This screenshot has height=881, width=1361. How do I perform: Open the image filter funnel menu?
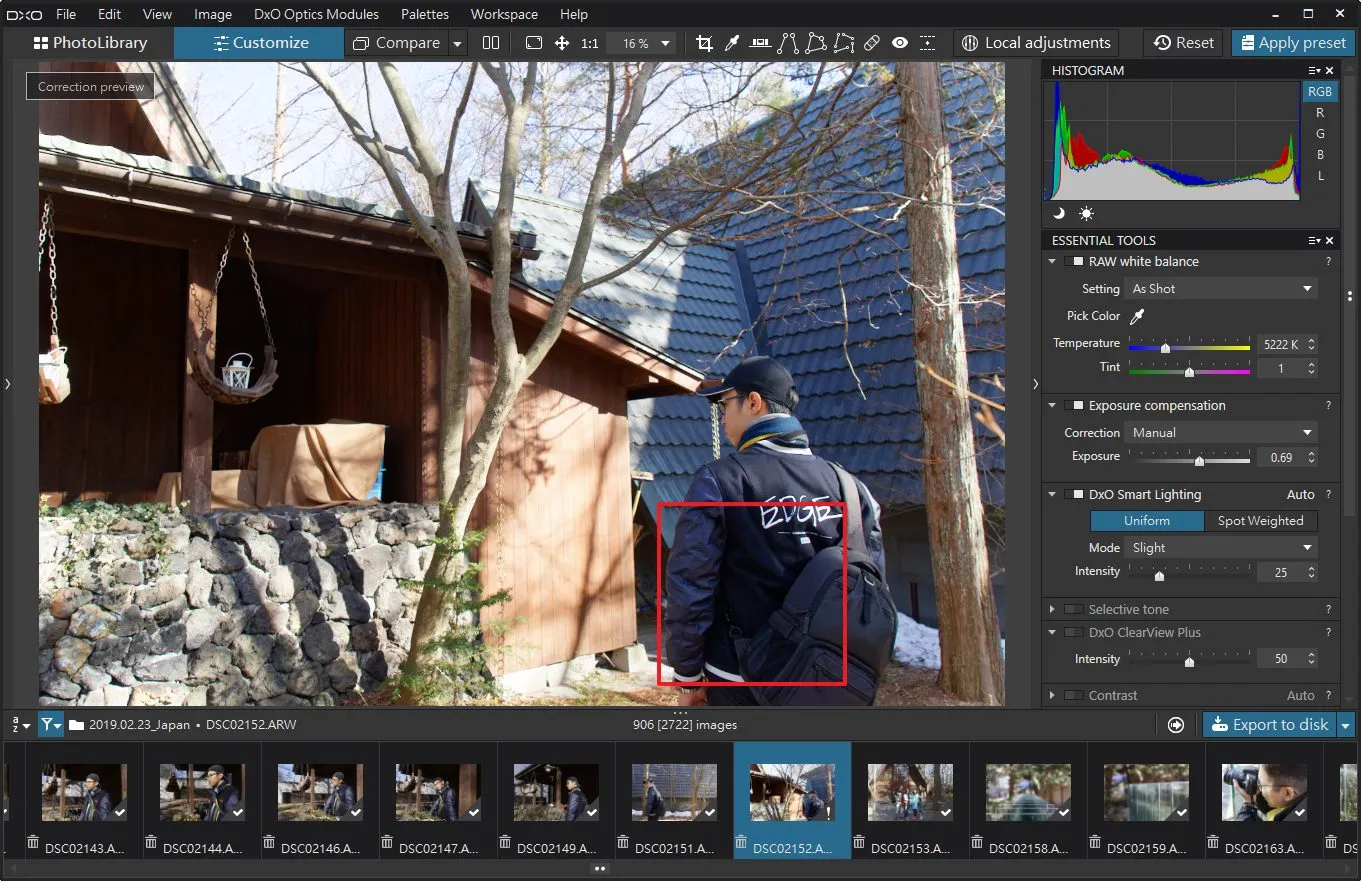tap(51, 725)
